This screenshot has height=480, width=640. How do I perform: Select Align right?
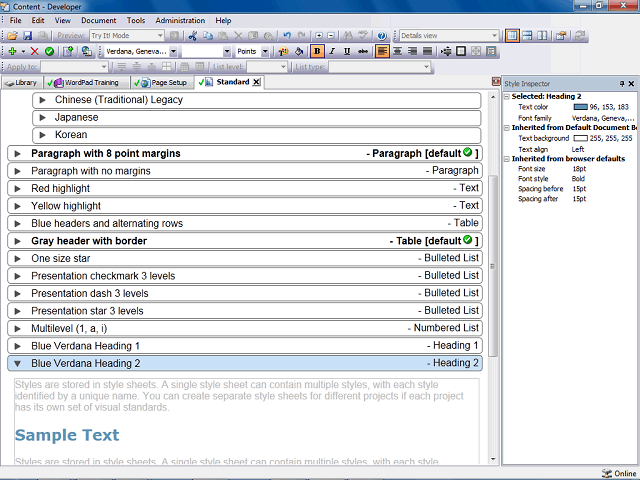tap(412, 51)
